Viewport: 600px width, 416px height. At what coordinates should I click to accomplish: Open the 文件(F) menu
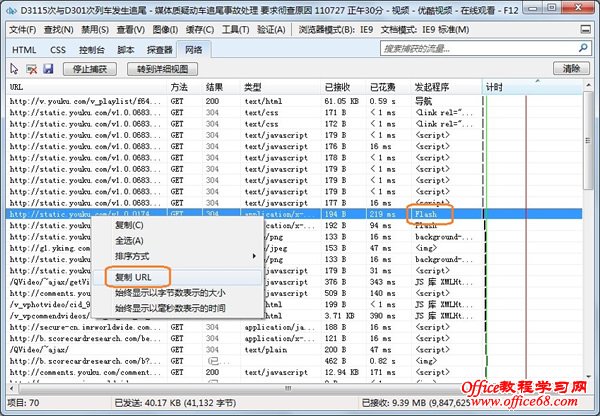point(23,29)
